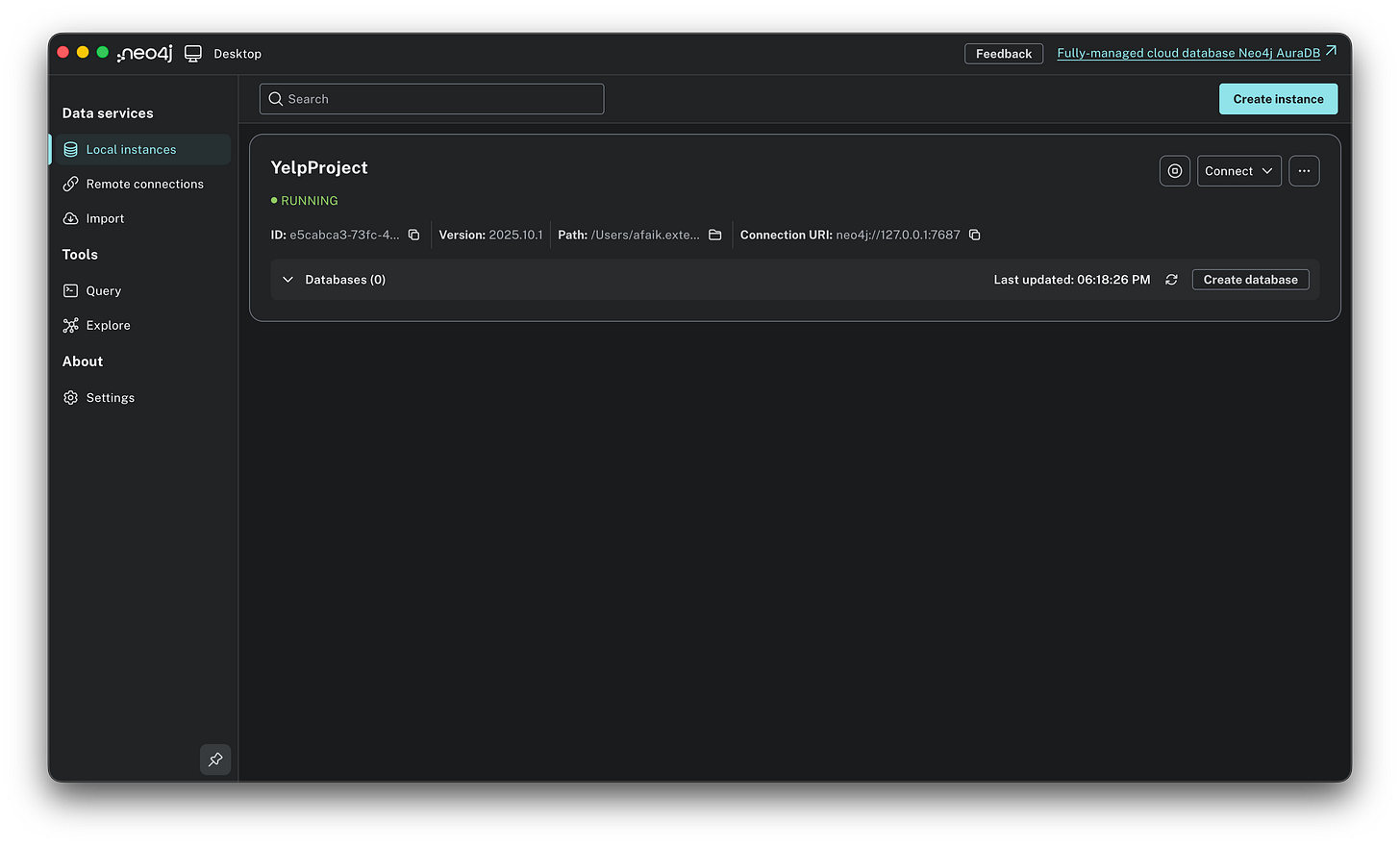Open the Import tool

106,218
